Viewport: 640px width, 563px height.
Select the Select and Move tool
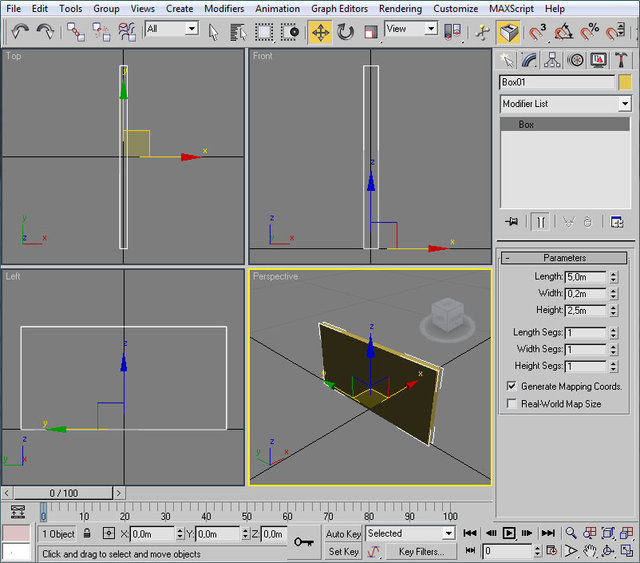(320, 31)
